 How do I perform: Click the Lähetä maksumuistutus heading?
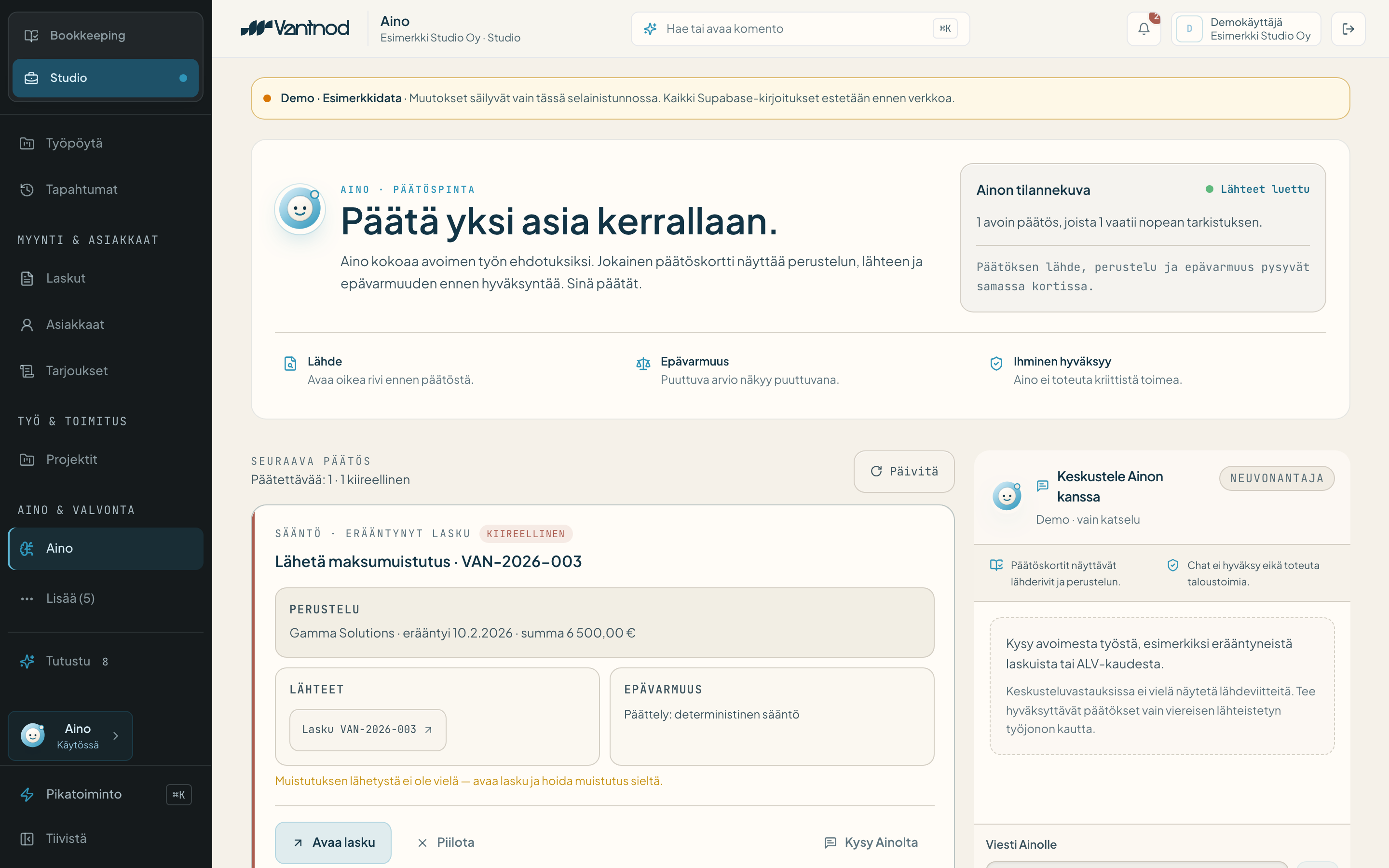[428, 561]
